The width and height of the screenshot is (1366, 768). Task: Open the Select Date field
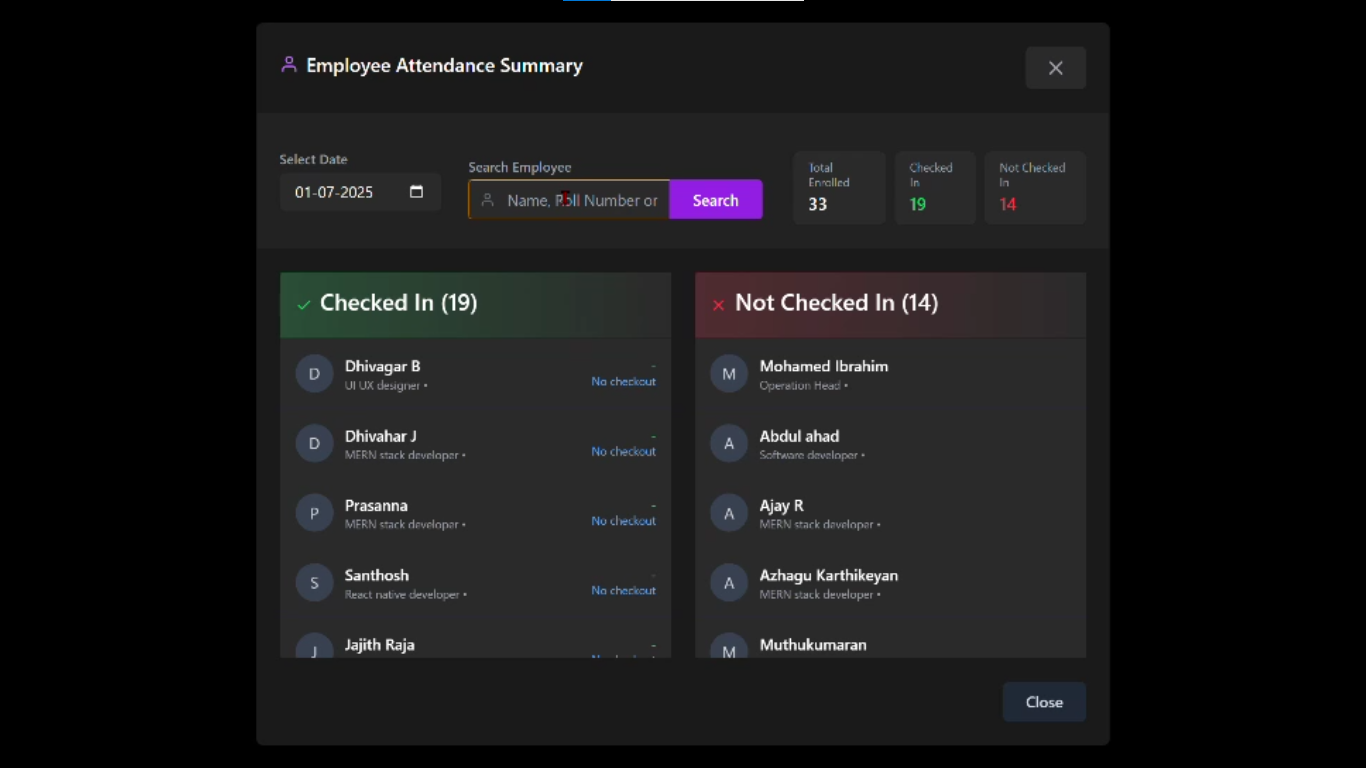click(x=345, y=192)
